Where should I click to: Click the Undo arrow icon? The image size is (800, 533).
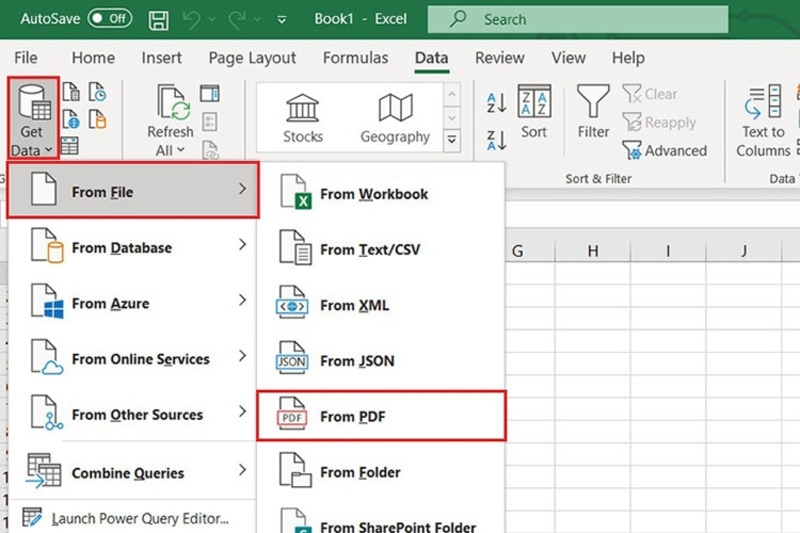(x=192, y=20)
